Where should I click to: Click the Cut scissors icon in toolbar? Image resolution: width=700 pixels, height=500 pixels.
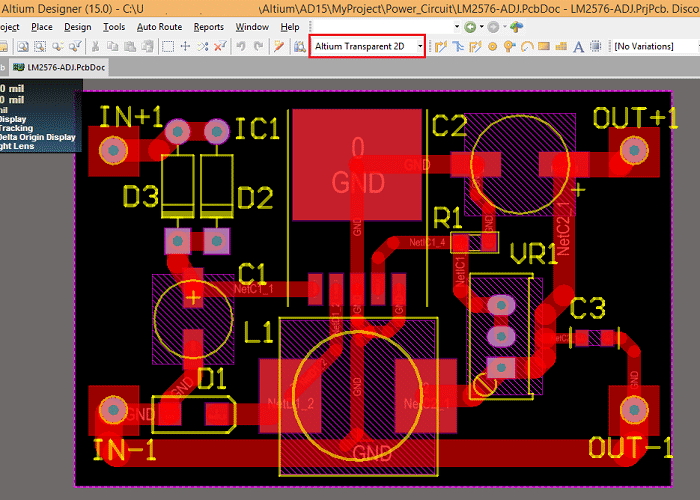[x=95, y=46]
